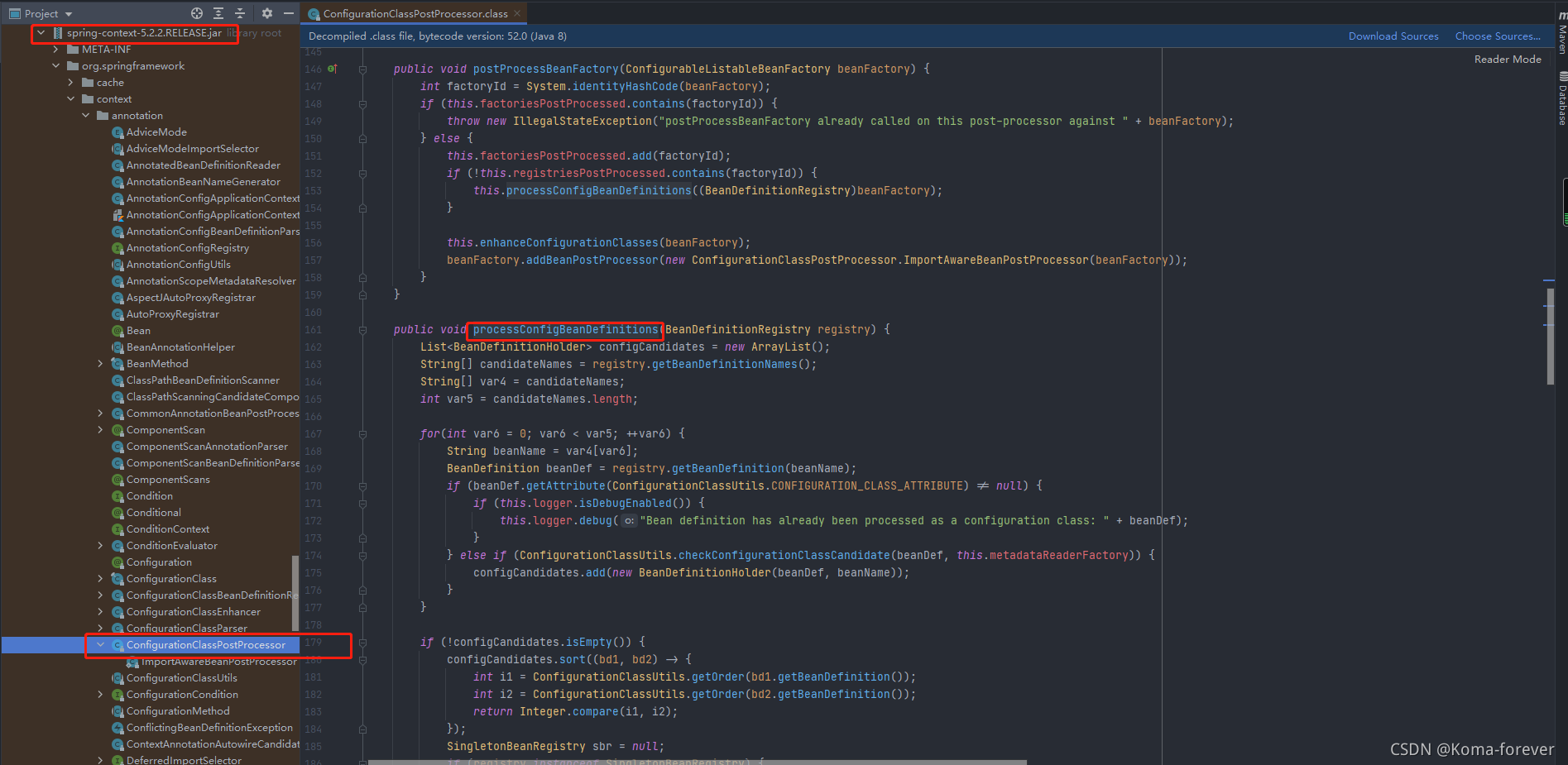The width and height of the screenshot is (1568, 765).
Task: Fold the if block at line 148
Action: coord(362,104)
